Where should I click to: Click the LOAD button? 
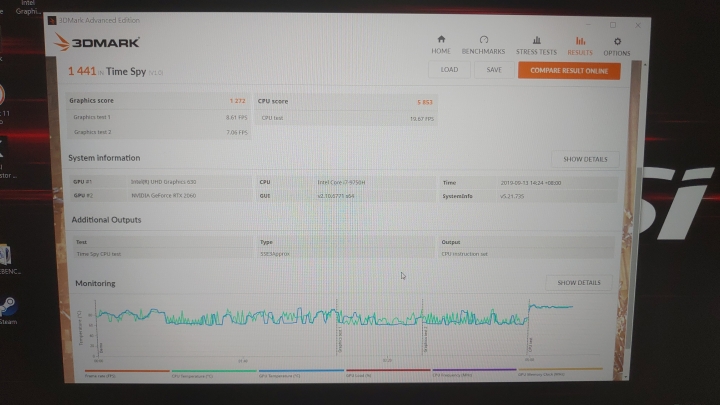click(449, 70)
